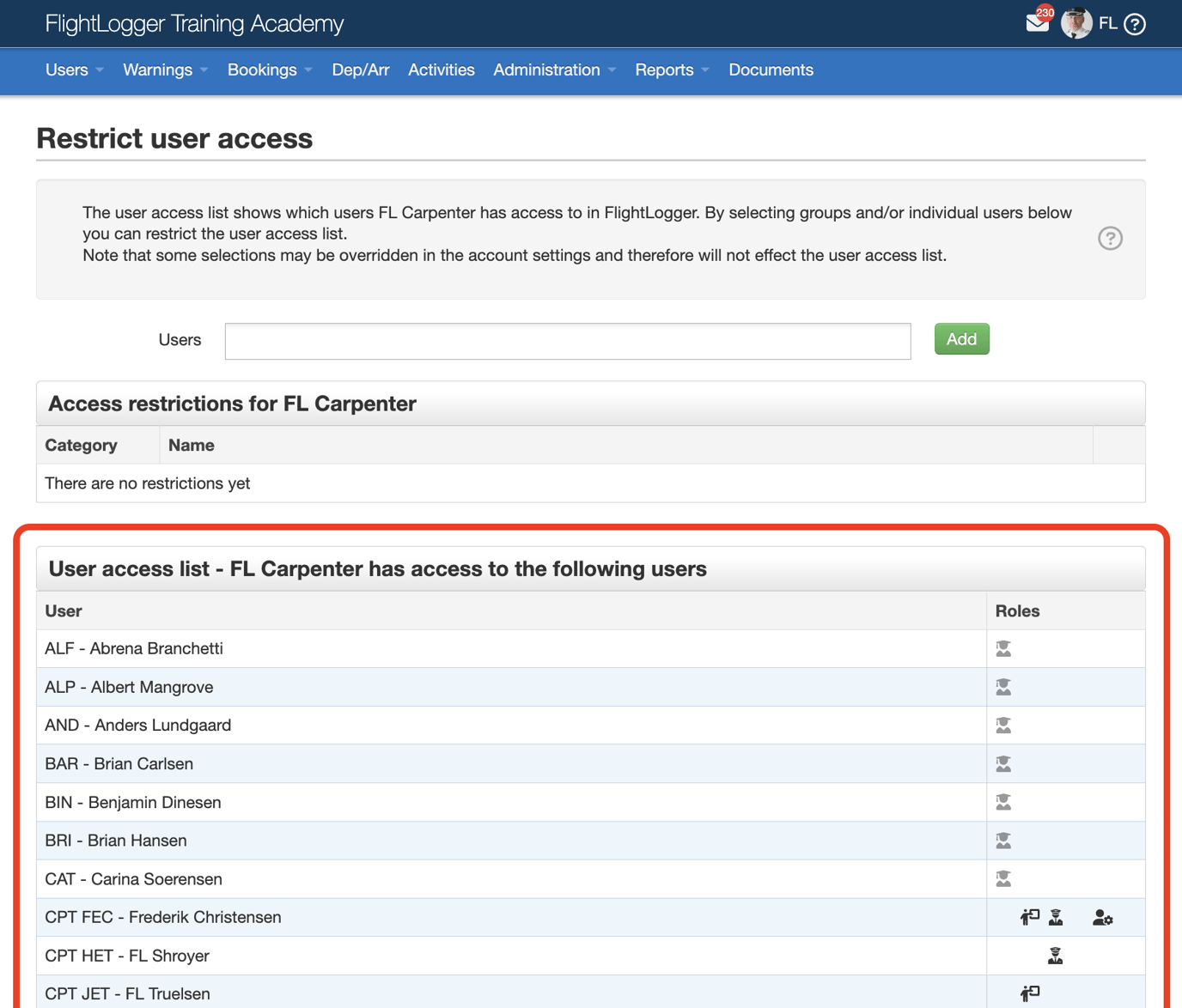The width and height of the screenshot is (1182, 1008).
Task: Open the help question mark icon in navbar
Action: (1136, 24)
